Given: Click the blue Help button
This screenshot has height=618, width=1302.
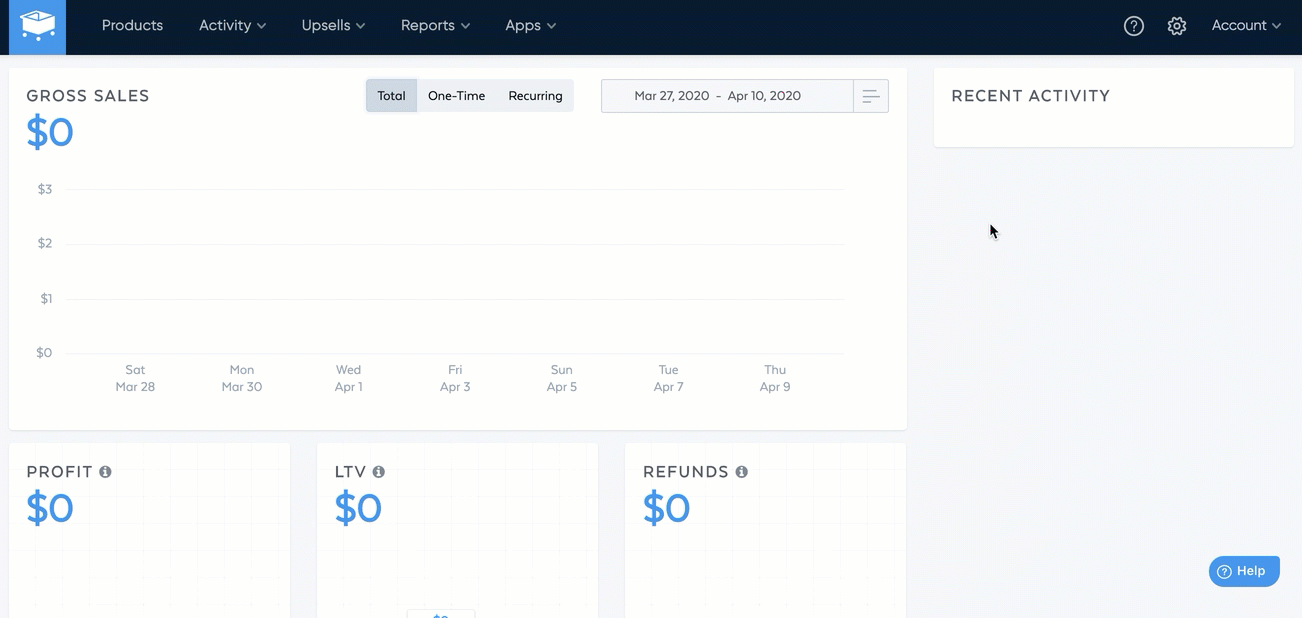Looking at the screenshot, I should coord(1244,571).
